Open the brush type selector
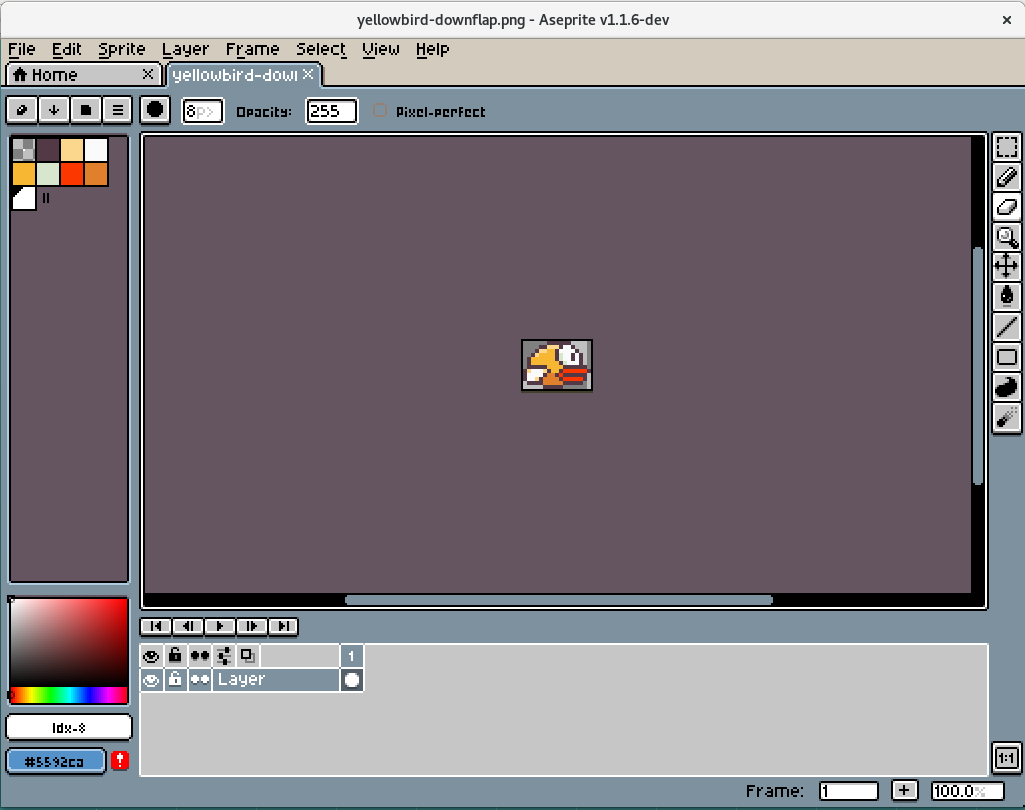Viewport: 1025px width, 810px height. point(155,110)
